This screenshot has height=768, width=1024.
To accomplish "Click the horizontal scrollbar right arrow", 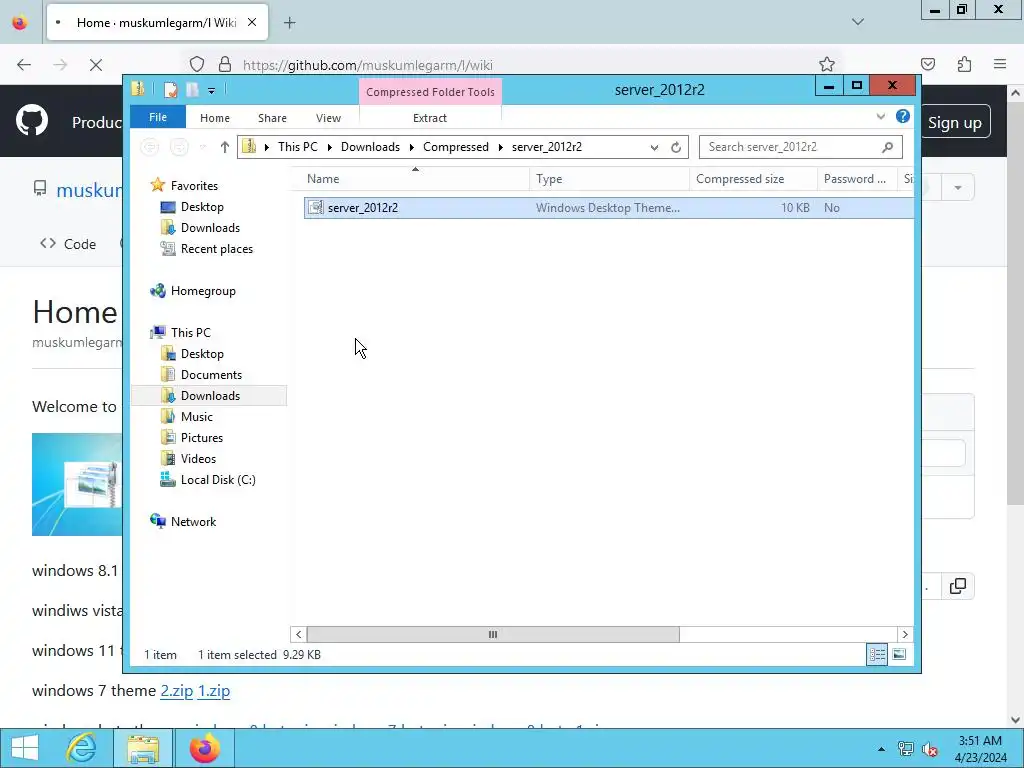I will [904, 634].
